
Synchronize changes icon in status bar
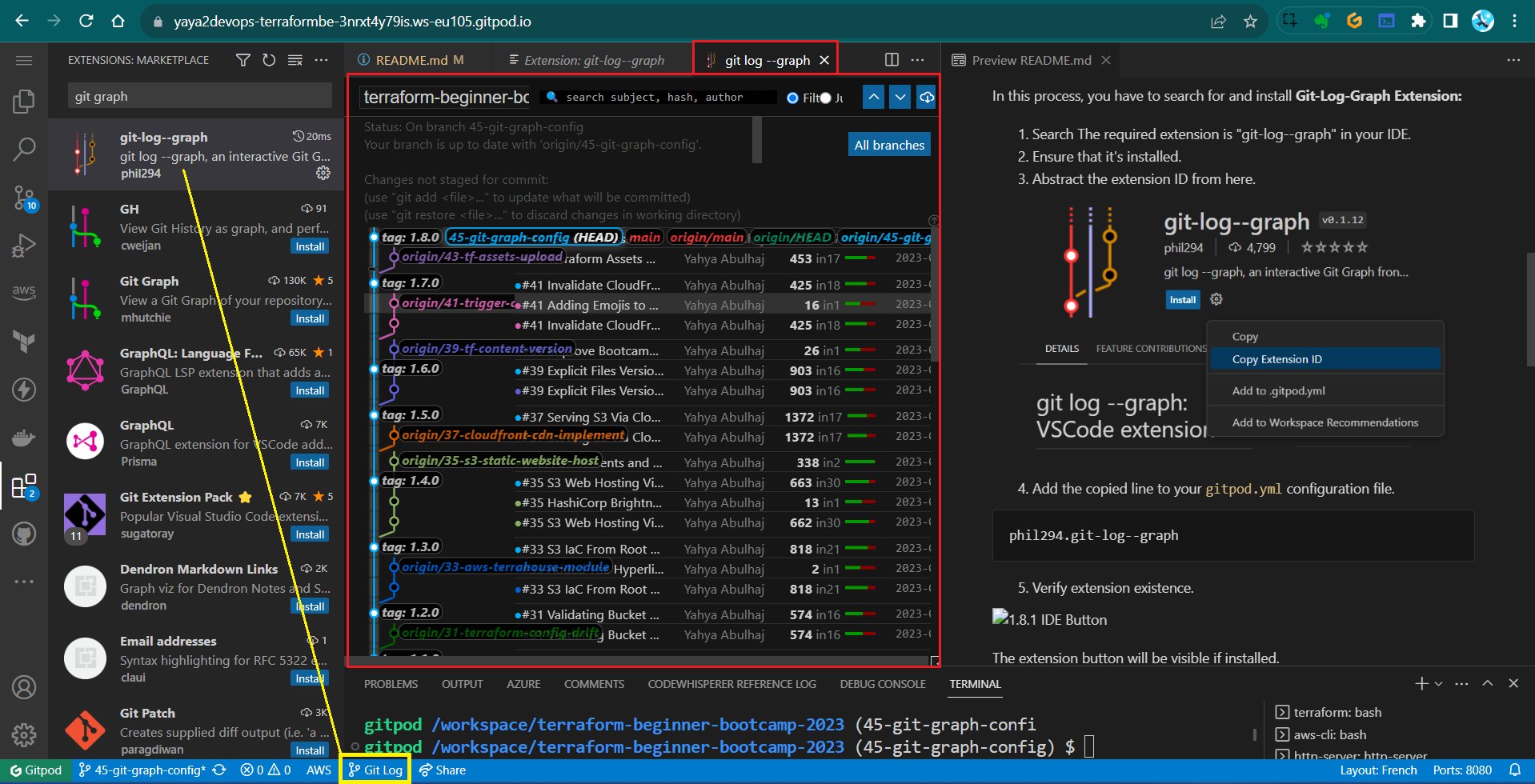click(219, 770)
